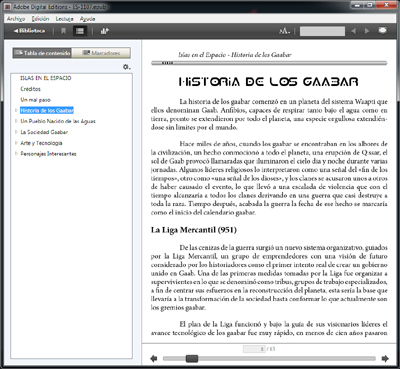
Task: Select La Sociedad Gaabar chapter
Action: click(44, 132)
